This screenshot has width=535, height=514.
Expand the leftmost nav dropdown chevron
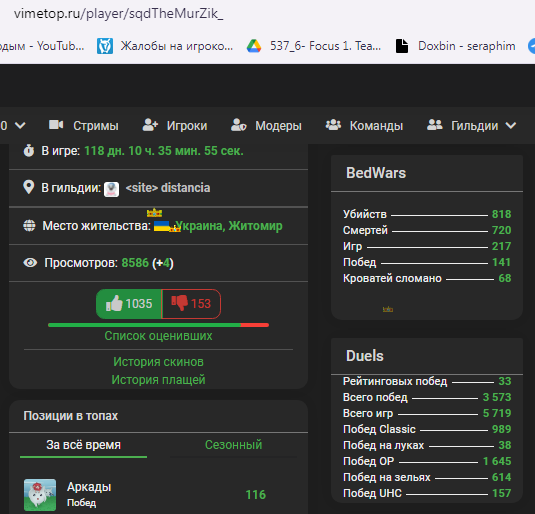click(20, 126)
